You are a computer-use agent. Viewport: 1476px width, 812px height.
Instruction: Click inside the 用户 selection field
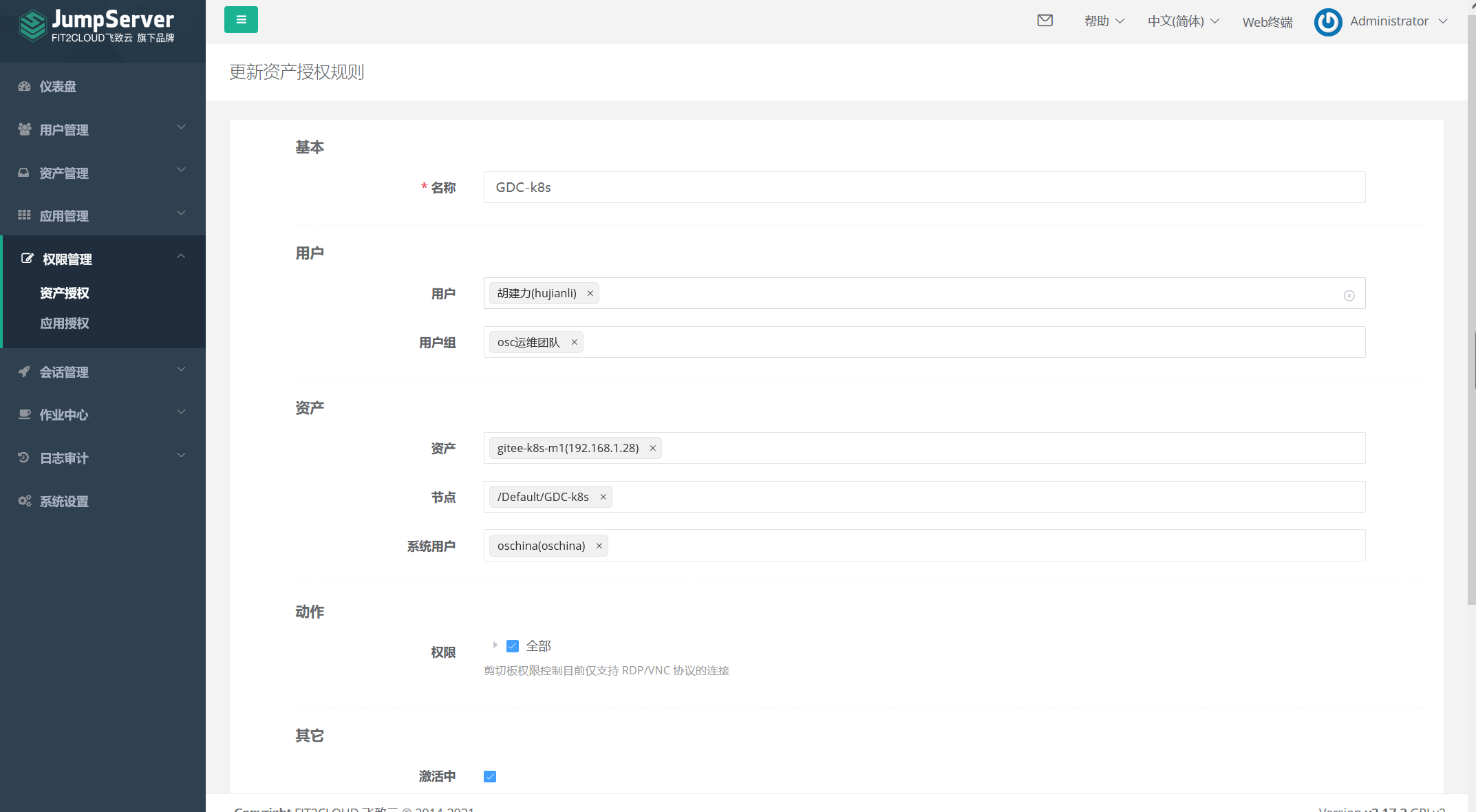point(924,293)
